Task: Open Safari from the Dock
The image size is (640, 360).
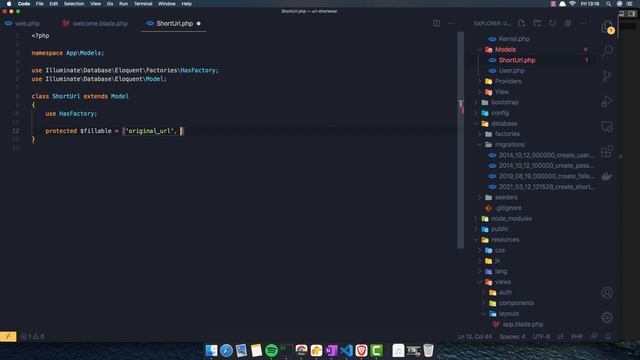Action: tap(226, 350)
